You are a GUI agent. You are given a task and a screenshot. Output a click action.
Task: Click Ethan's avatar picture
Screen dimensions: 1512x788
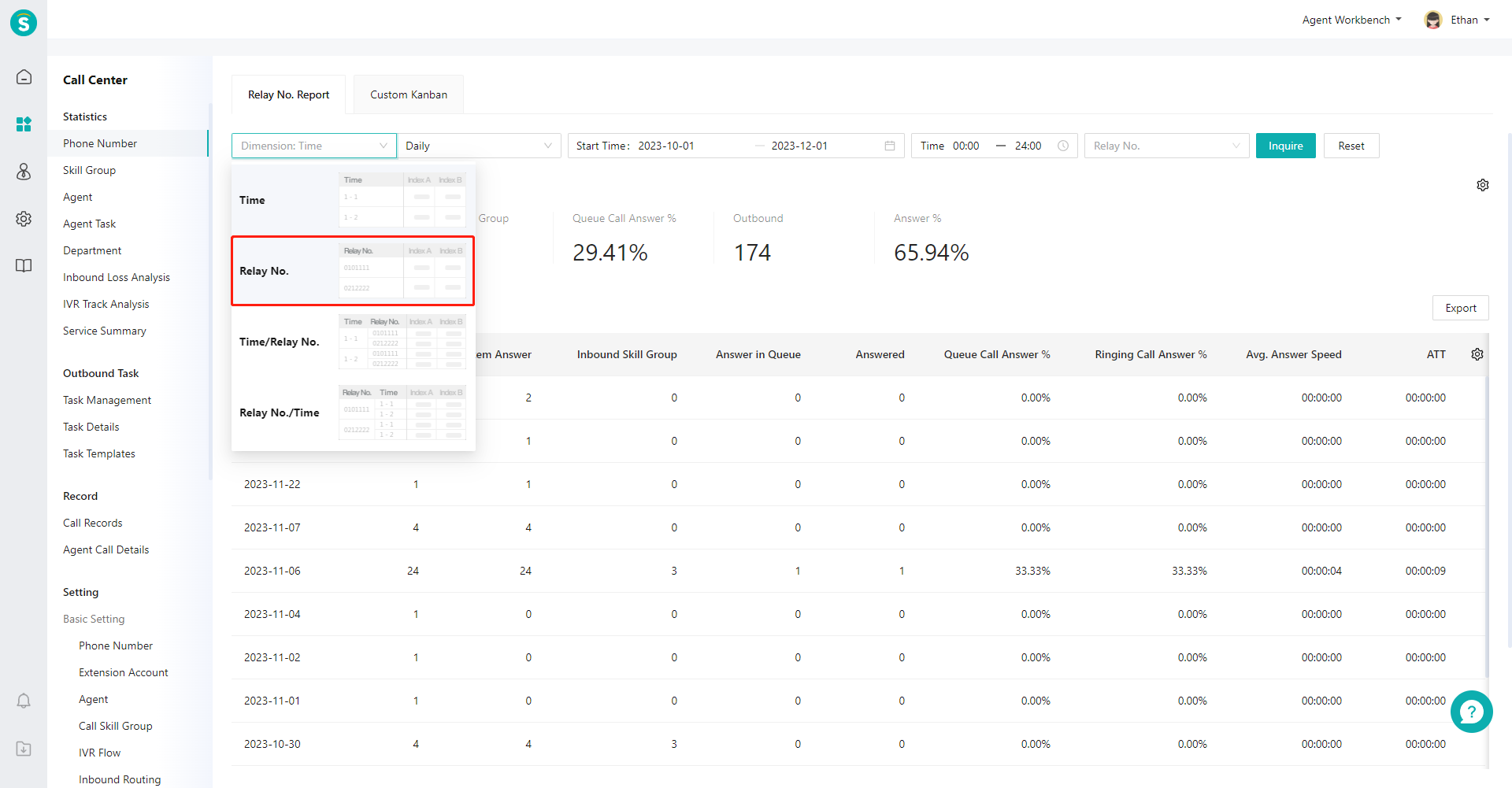[x=1433, y=20]
